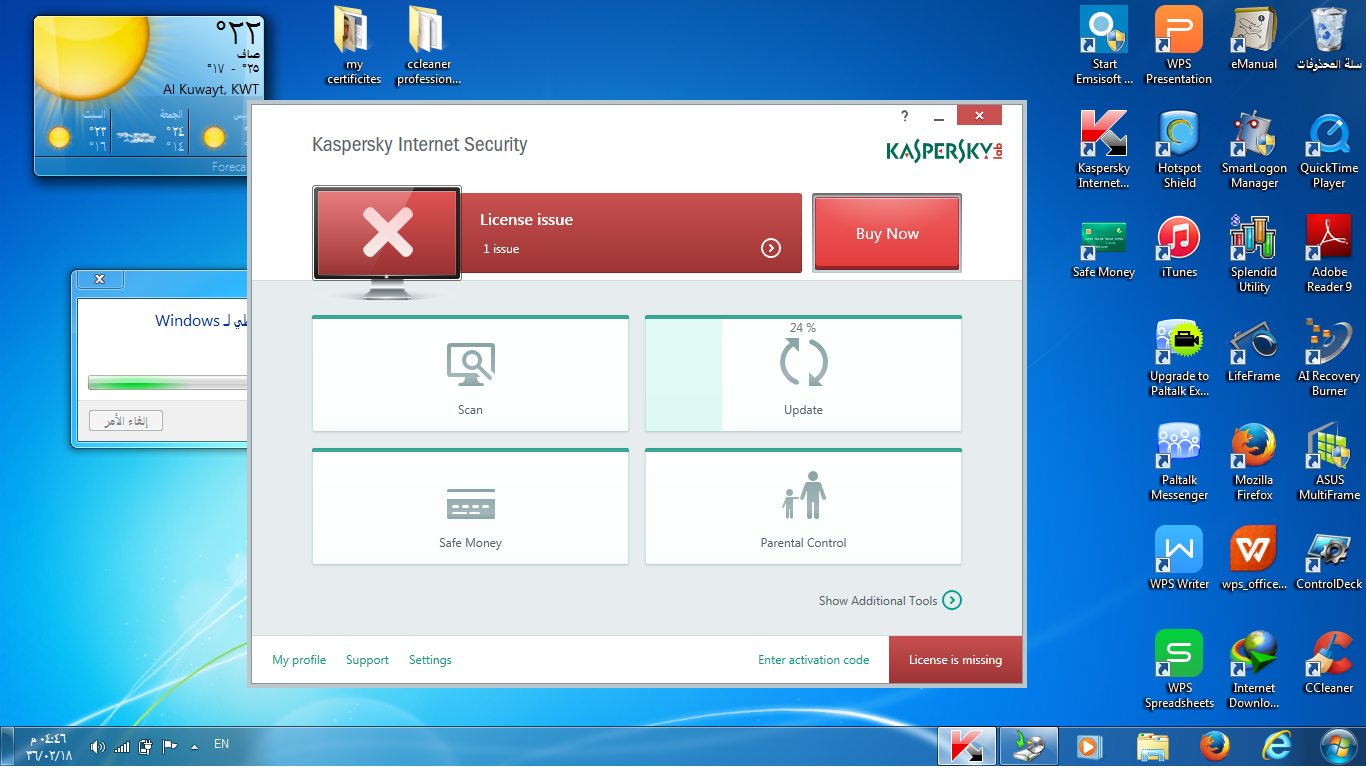Viewport: 1366px width, 768px height.
Task: Open the Safe Money tile in Kaspersky
Action: pos(470,507)
